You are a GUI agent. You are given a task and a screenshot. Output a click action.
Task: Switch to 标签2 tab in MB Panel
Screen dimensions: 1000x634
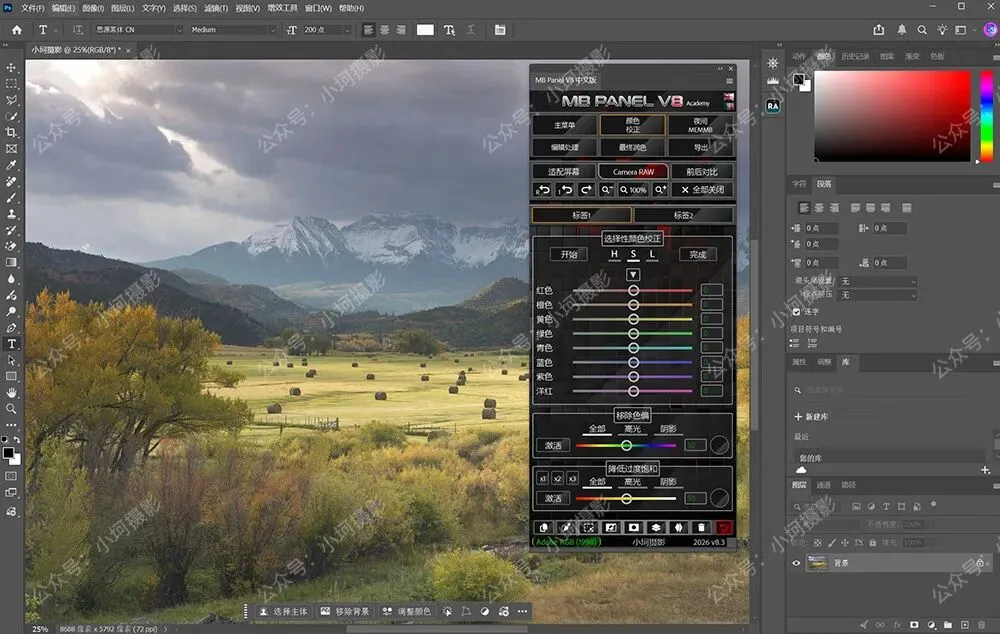click(x=683, y=215)
